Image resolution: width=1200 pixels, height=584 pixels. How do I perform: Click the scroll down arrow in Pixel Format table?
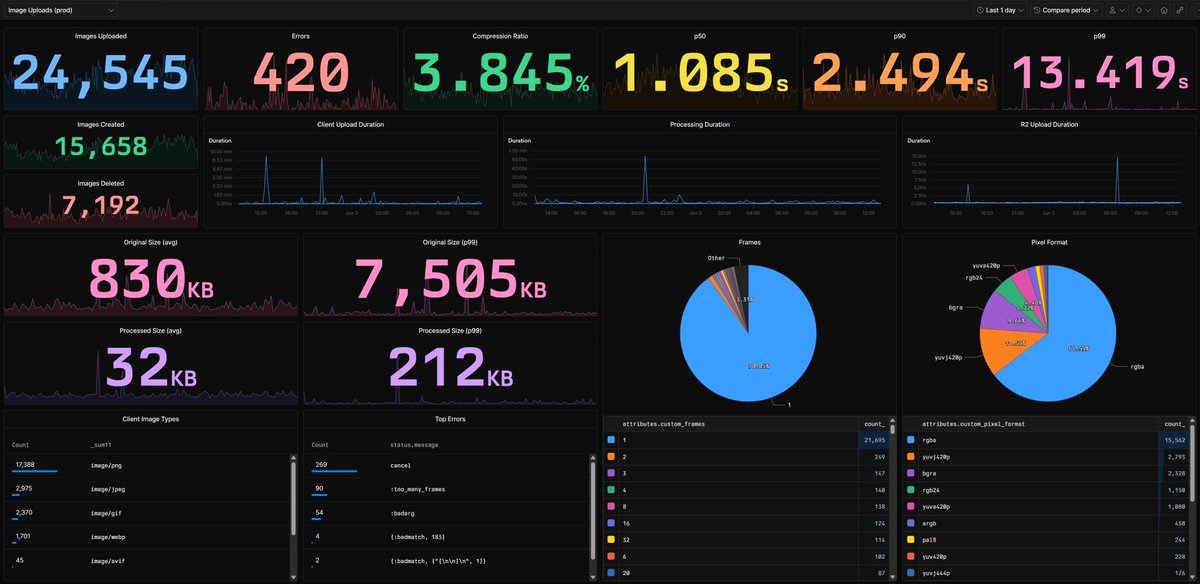click(x=1192, y=578)
